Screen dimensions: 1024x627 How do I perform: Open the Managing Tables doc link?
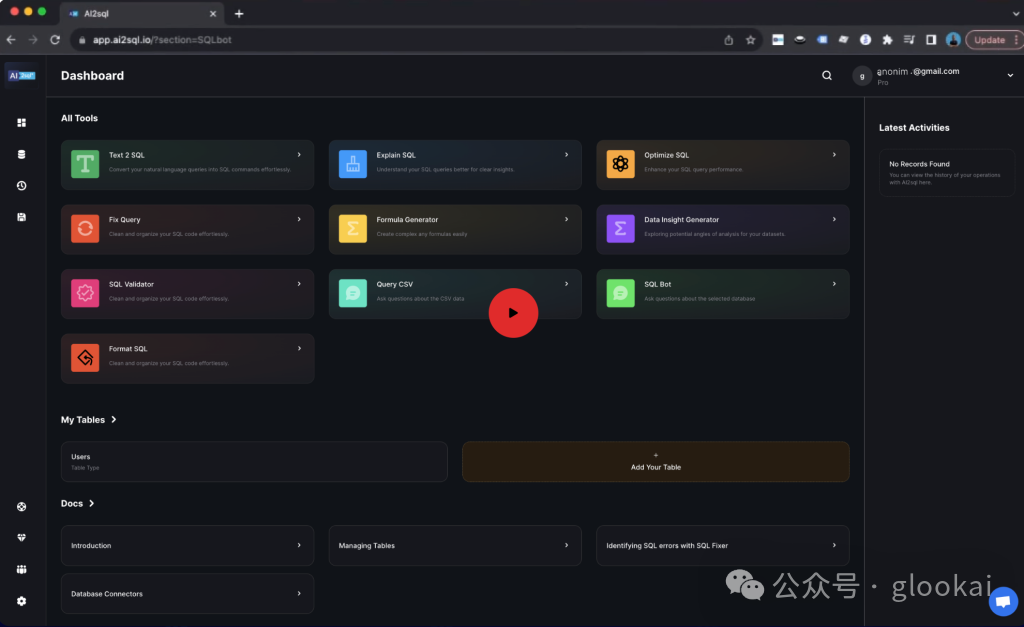coord(455,545)
